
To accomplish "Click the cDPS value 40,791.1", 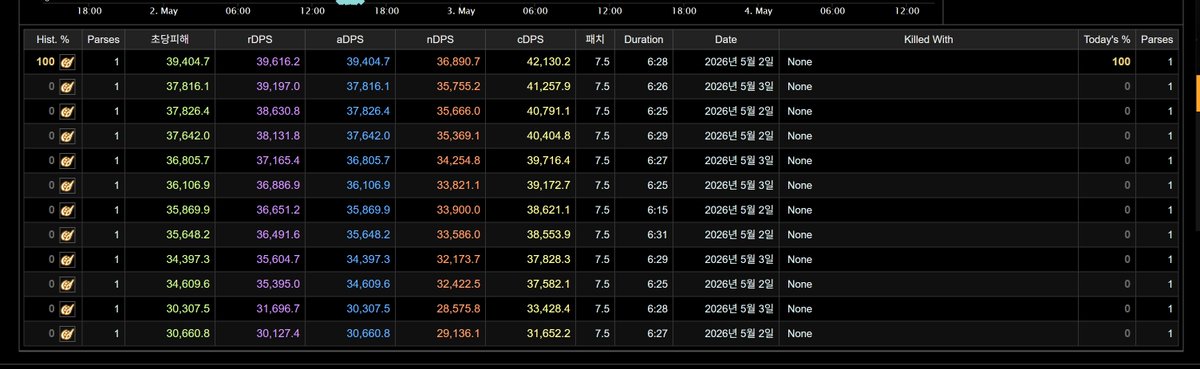I will (549, 111).
